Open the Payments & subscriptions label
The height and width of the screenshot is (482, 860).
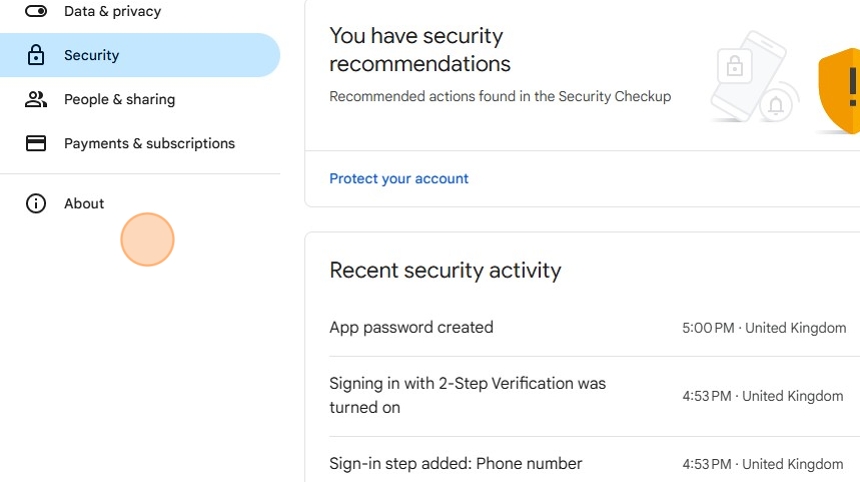(149, 144)
